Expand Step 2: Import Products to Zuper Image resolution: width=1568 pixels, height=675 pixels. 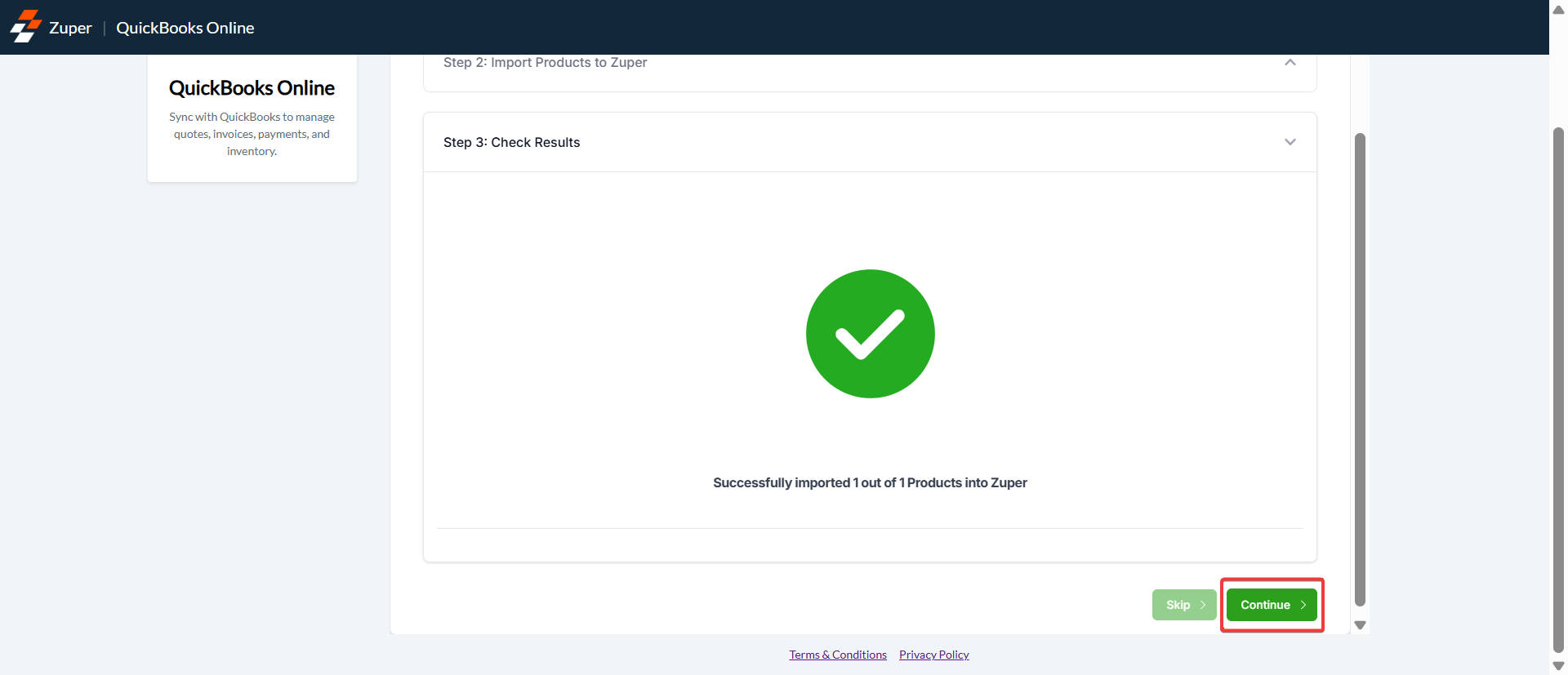1290,63
